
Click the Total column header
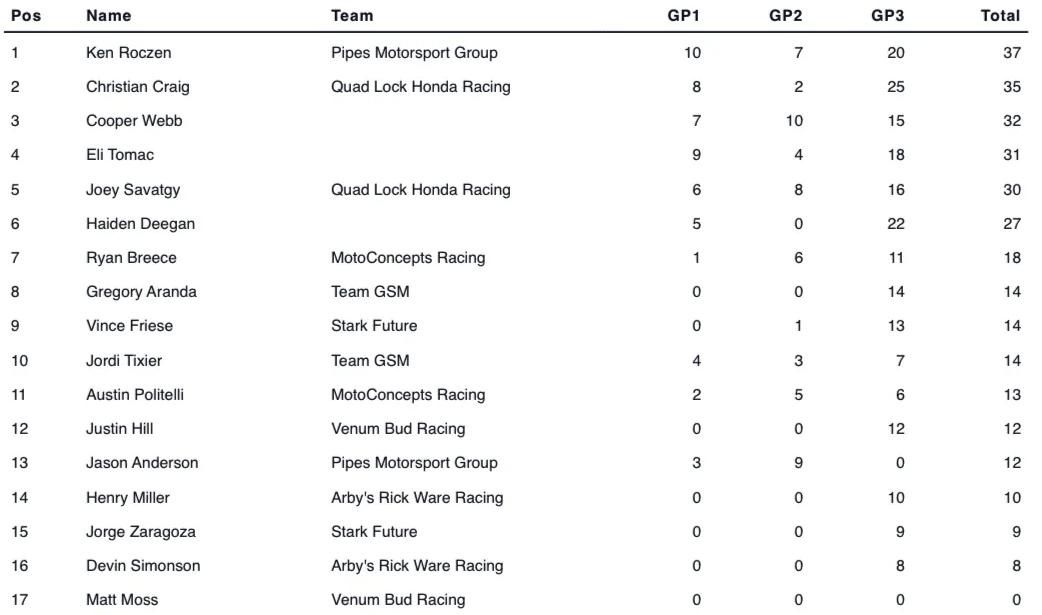[1000, 16]
